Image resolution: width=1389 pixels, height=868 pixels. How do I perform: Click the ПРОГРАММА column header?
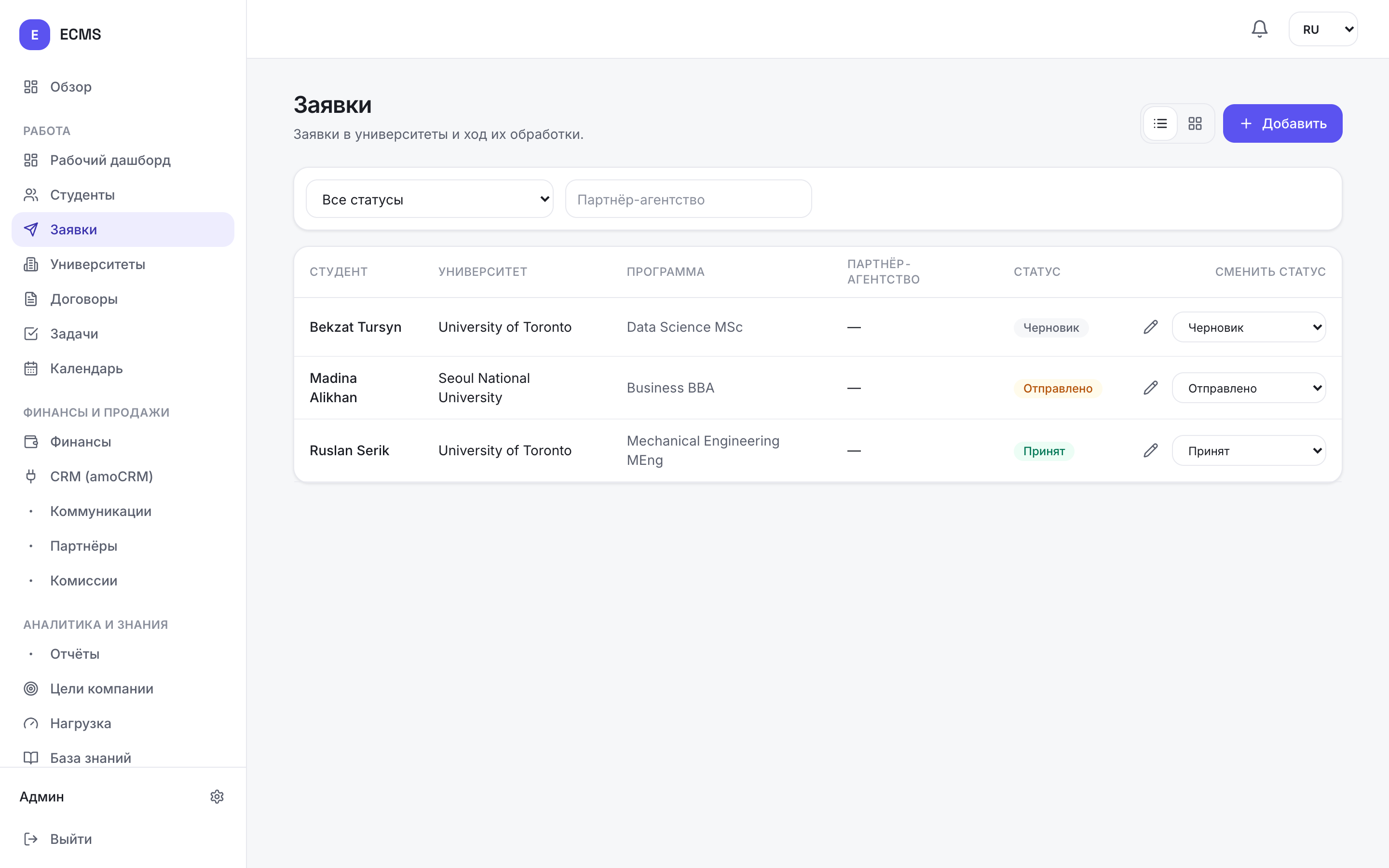pyautogui.click(x=666, y=271)
